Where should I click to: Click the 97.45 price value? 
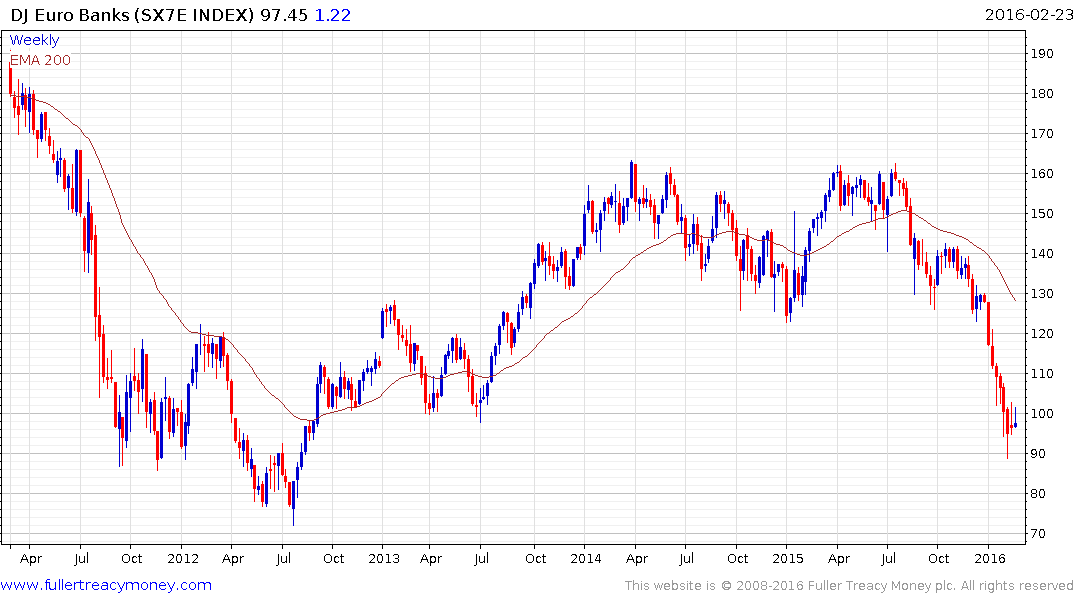pos(284,15)
